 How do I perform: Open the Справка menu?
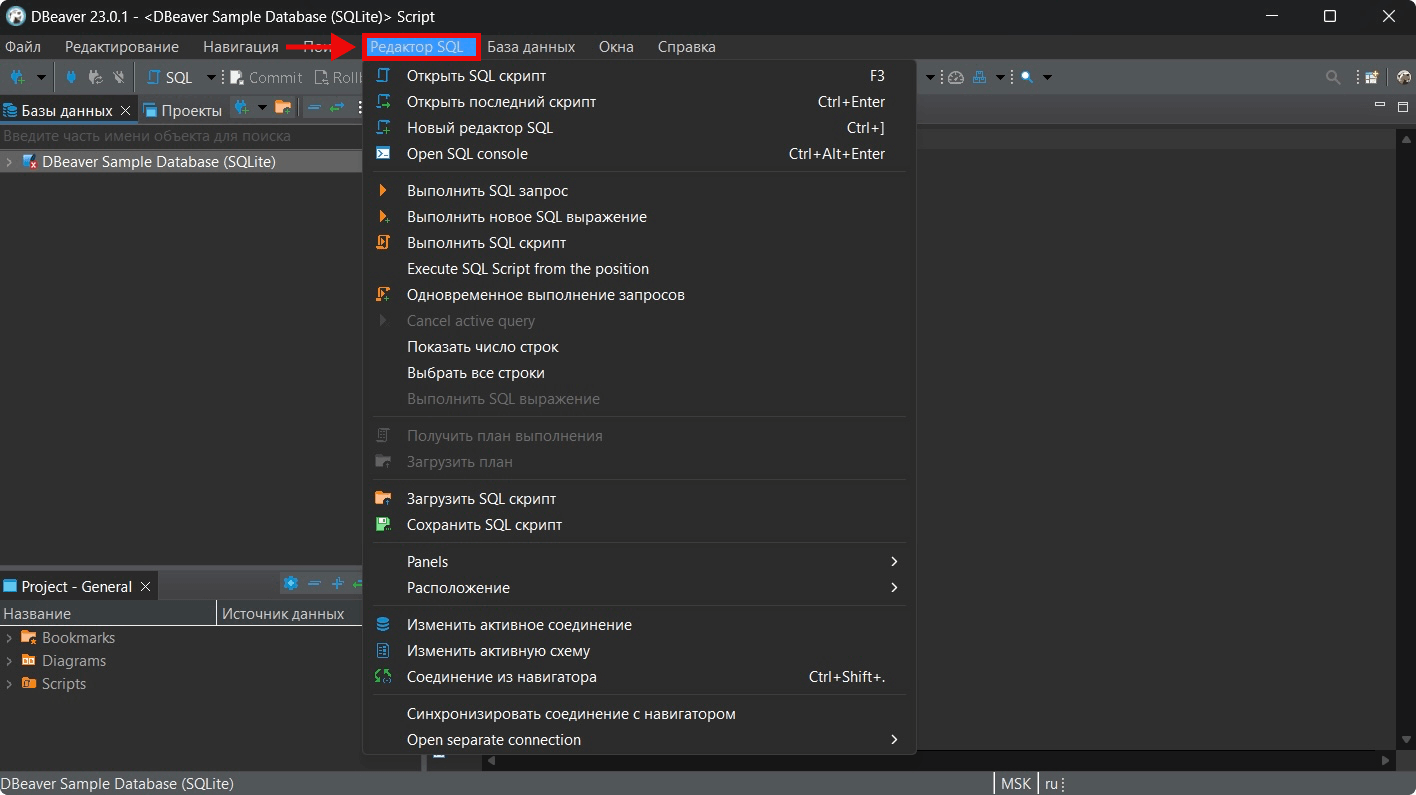point(687,47)
